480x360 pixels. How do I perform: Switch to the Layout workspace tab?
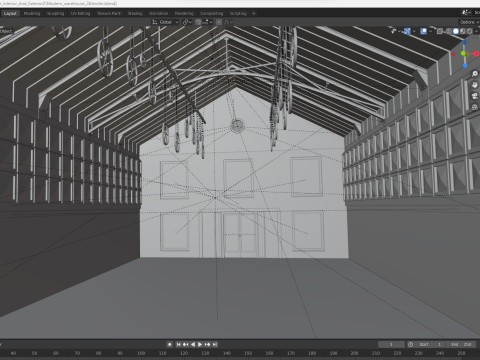(10, 13)
